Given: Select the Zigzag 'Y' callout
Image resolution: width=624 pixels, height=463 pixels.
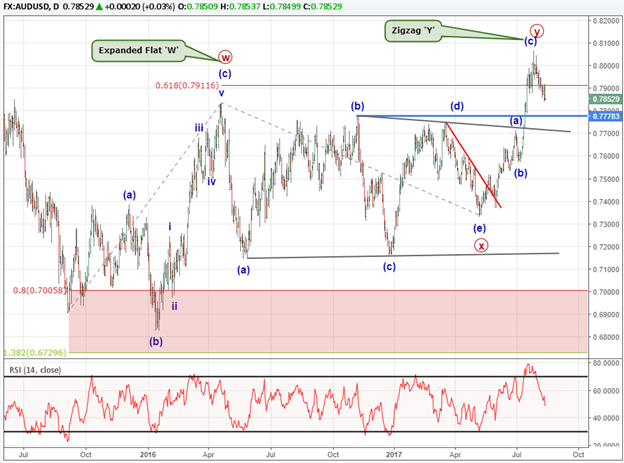Looking at the screenshot, I should [413, 31].
